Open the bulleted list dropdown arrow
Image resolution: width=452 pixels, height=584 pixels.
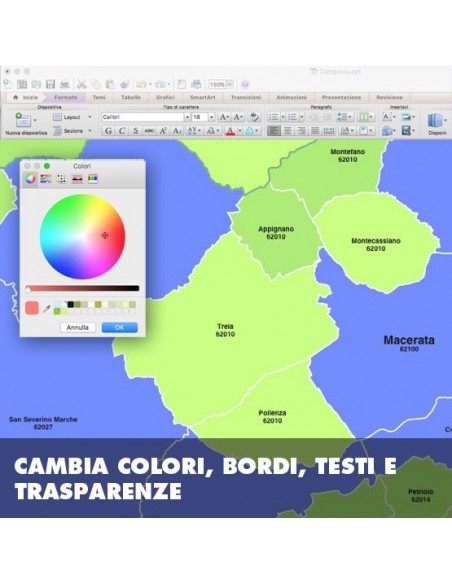pos(283,117)
